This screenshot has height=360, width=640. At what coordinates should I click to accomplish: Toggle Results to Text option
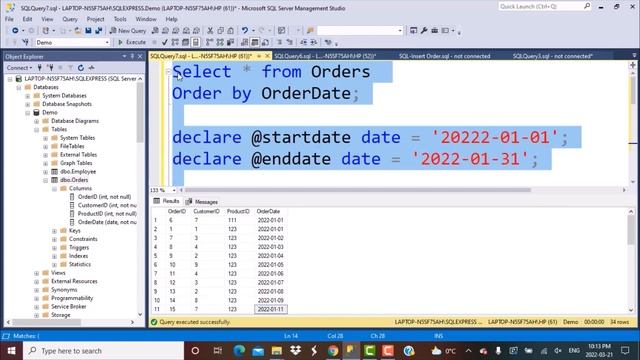[x=244, y=42]
